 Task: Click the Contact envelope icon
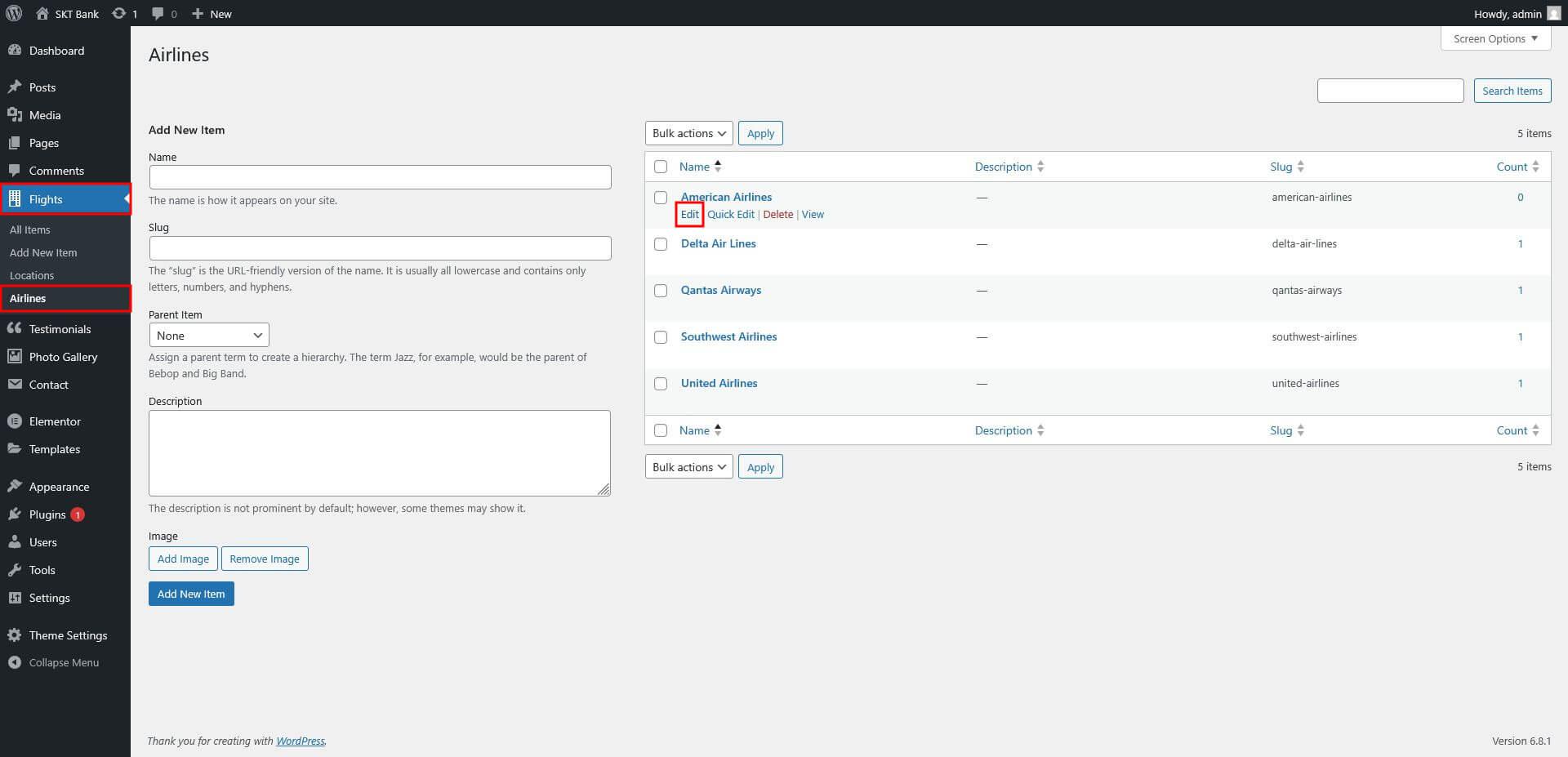(15, 384)
